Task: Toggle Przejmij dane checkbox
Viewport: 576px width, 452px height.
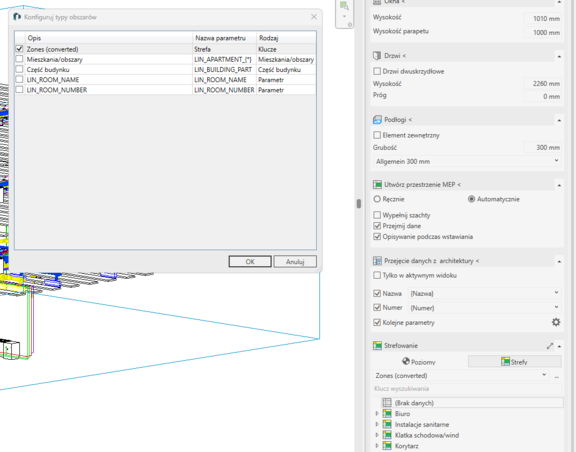Action: [x=377, y=226]
